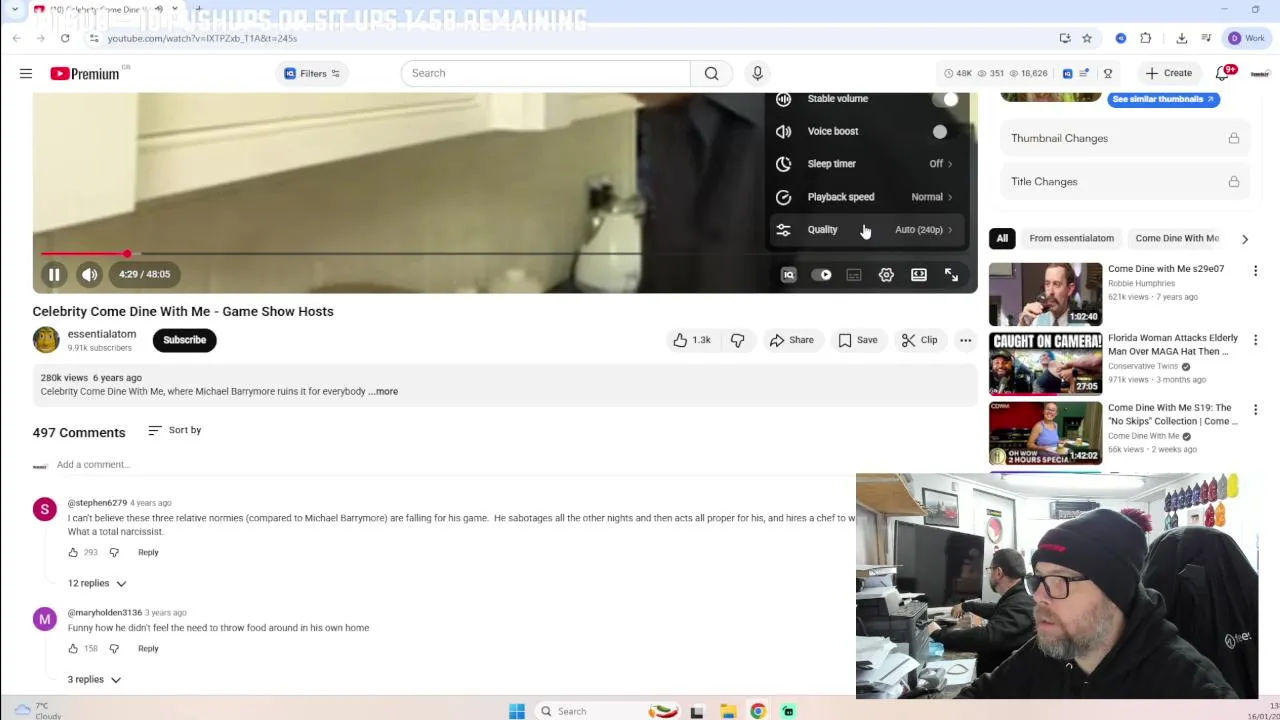The image size is (1280, 720).
Task: Click vidIQ logo icon in stats bar
Action: (1067, 73)
